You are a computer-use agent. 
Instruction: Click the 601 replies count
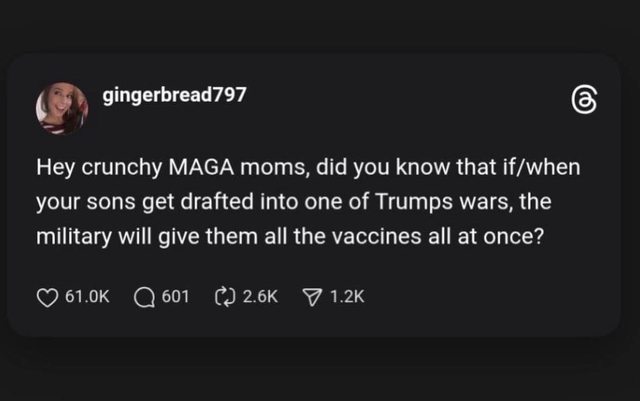[174, 297]
